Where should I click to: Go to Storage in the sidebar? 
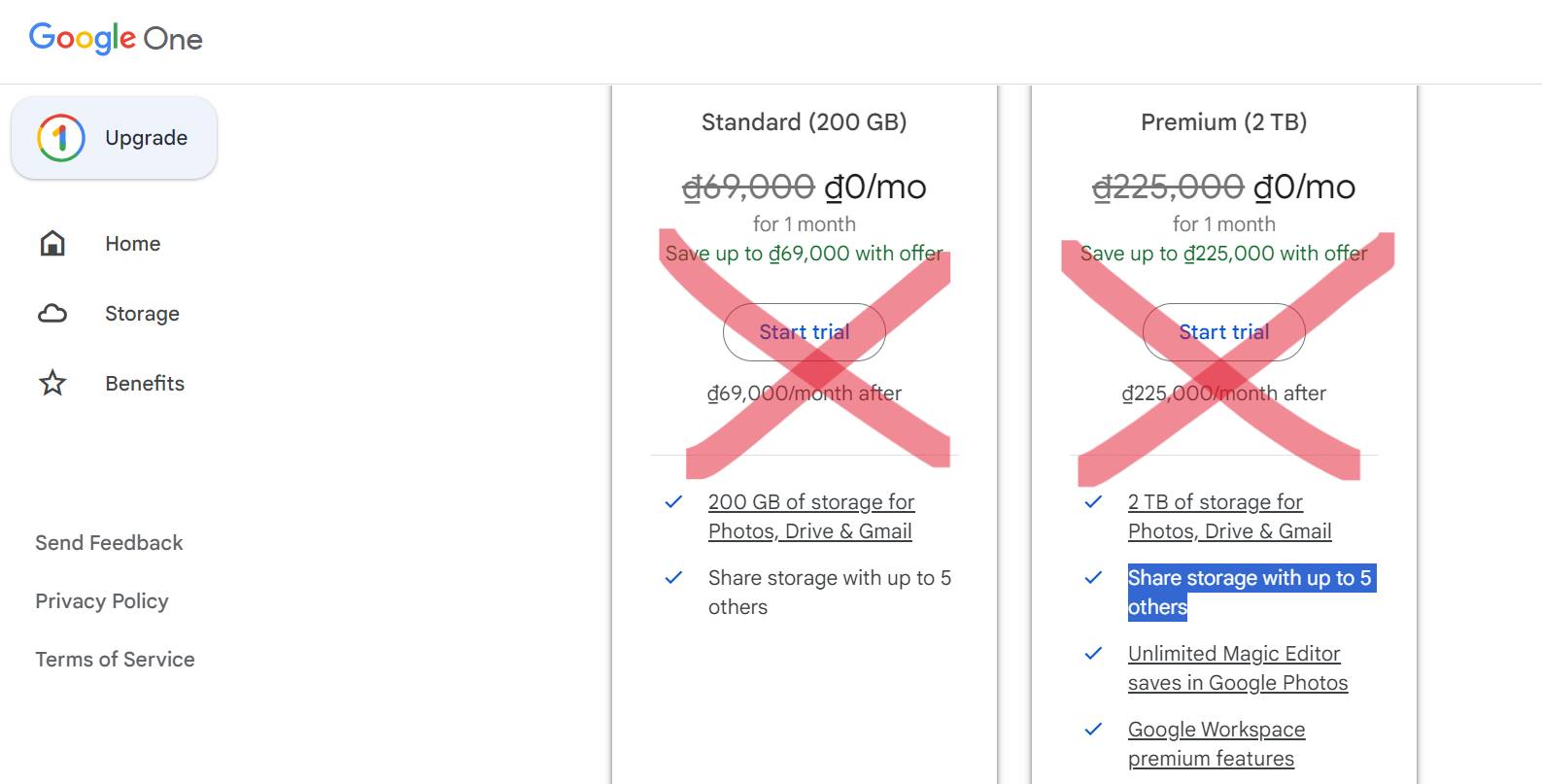point(142,314)
